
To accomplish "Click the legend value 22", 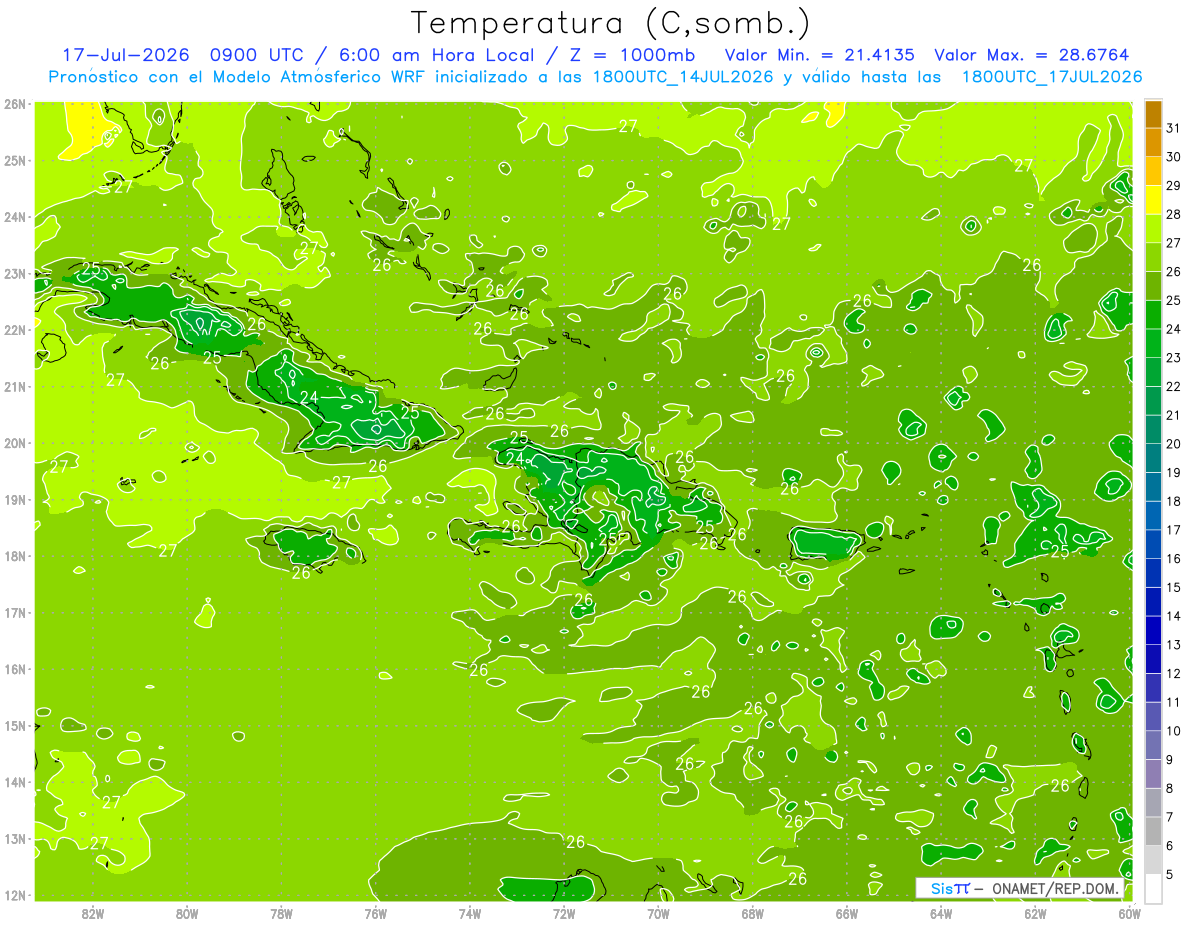I will click(1173, 386).
